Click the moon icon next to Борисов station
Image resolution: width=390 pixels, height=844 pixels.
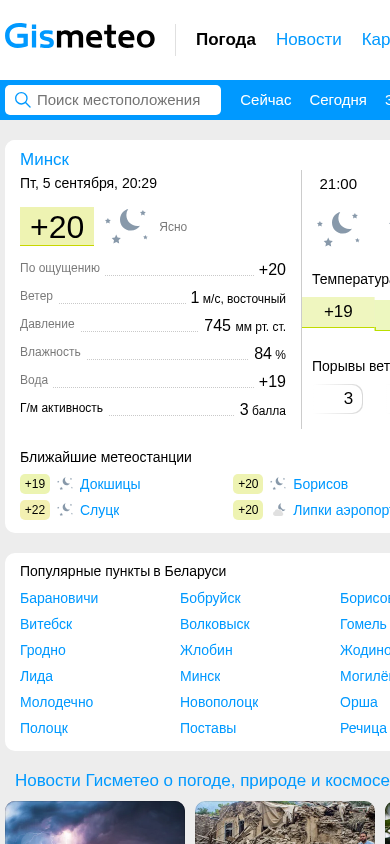tap(278, 484)
